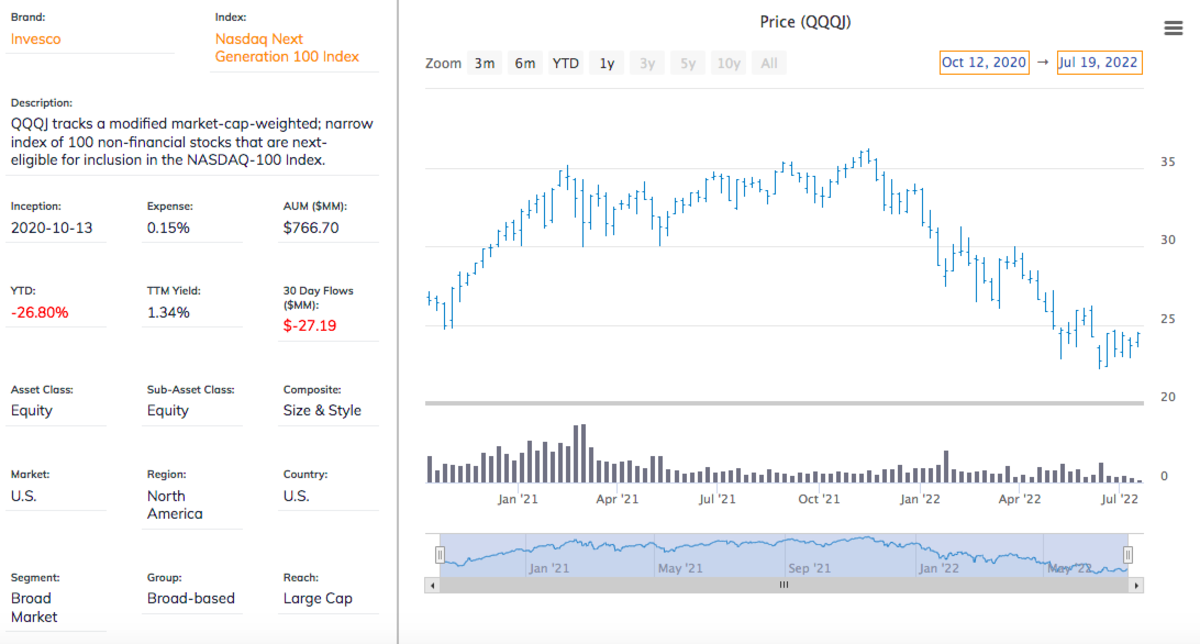
Task: Click the 30 Day Flows value $-27.19
Action: 310,325
